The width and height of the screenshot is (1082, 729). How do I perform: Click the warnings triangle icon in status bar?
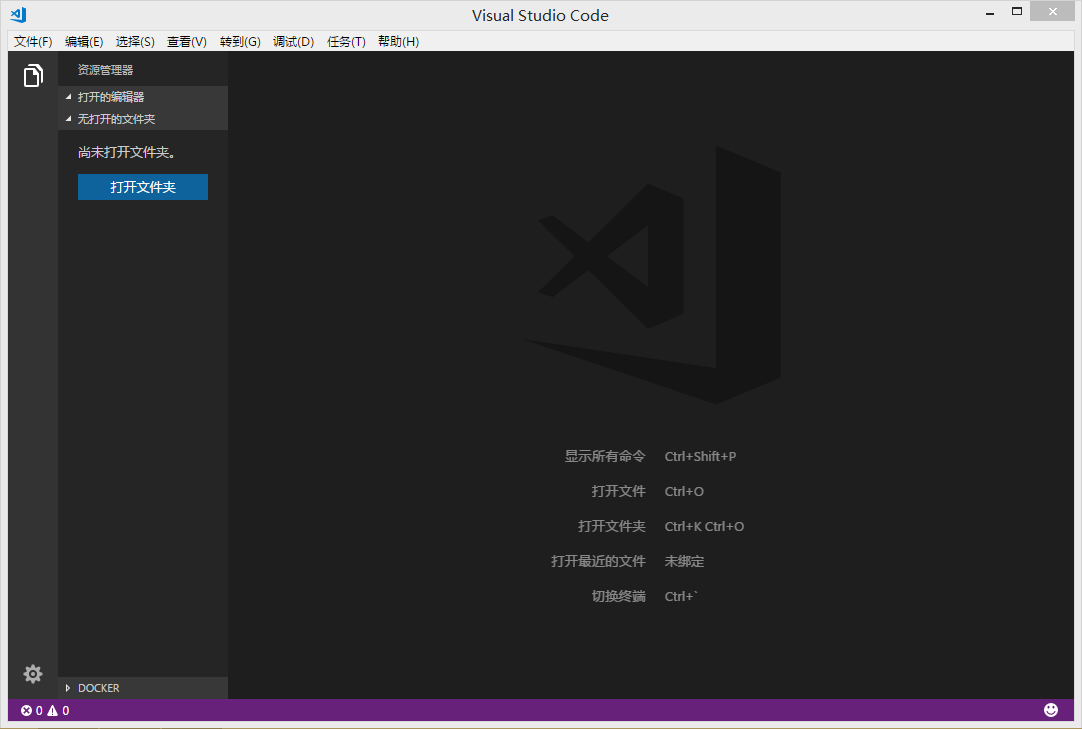[x=52, y=710]
